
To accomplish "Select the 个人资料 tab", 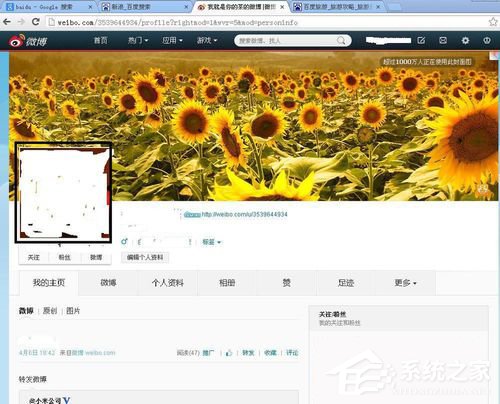I will click(168, 283).
